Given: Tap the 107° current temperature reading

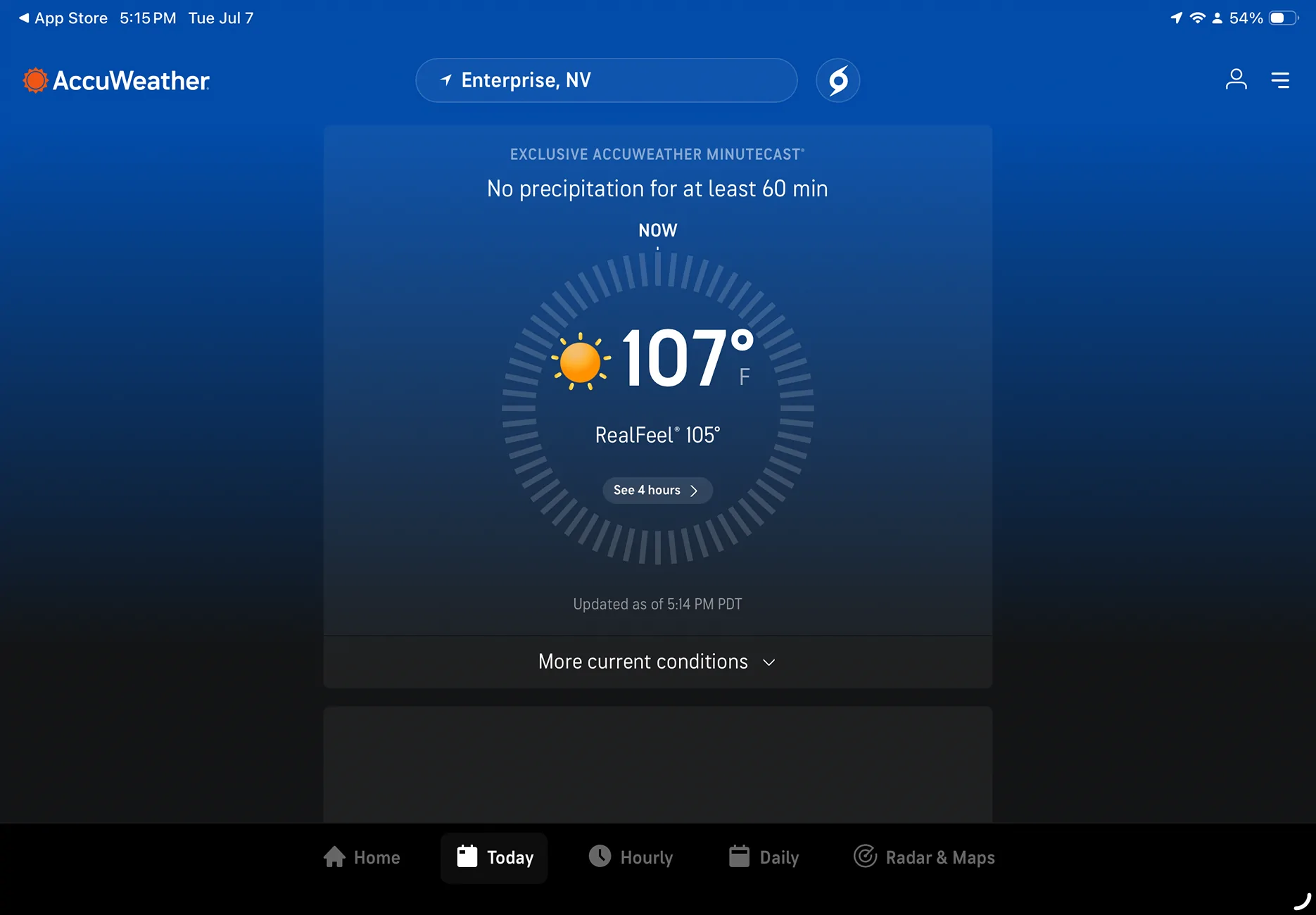Looking at the screenshot, I should pyautogui.click(x=688, y=358).
